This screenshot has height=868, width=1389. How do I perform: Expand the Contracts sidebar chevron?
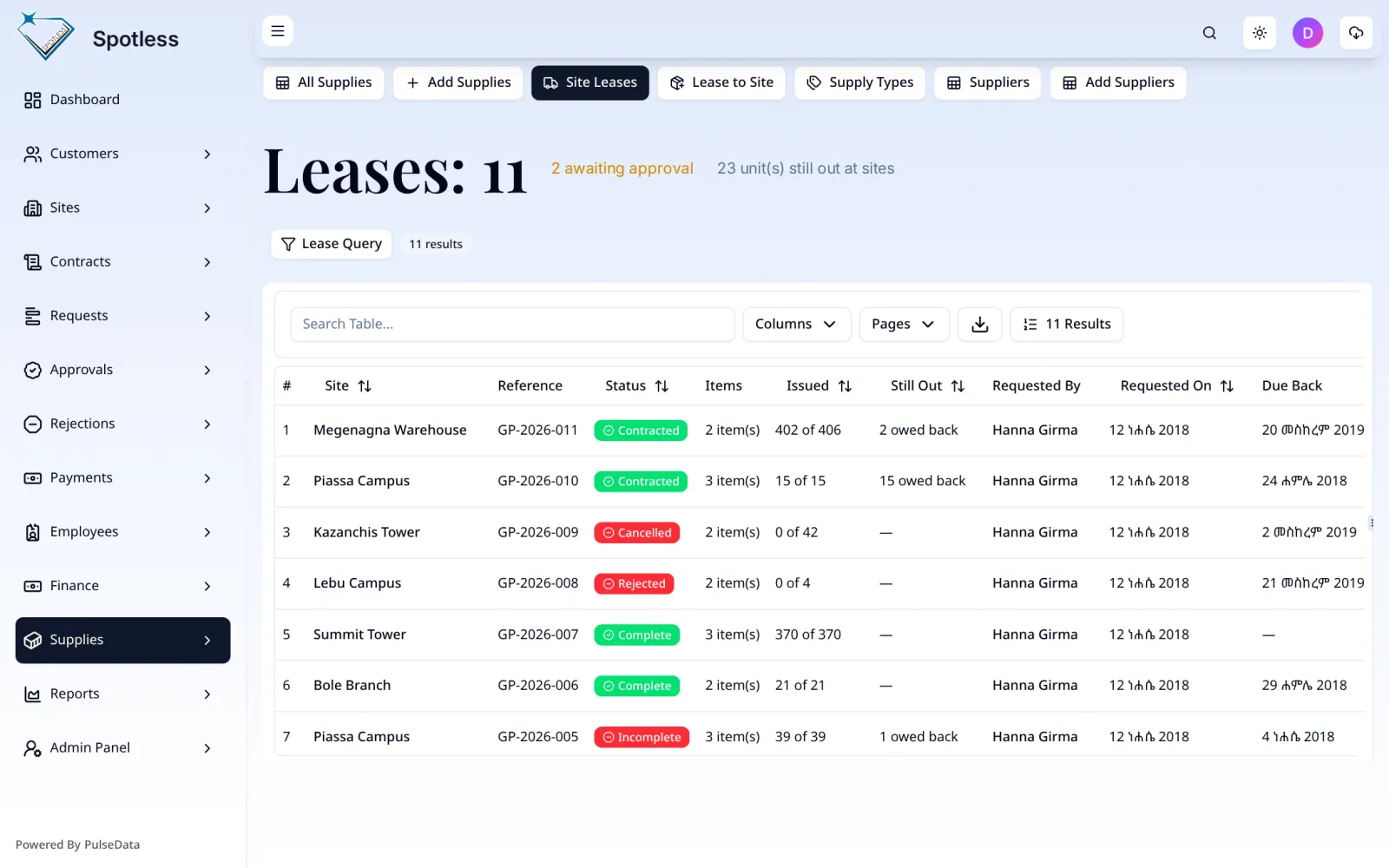[x=207, y=262]
